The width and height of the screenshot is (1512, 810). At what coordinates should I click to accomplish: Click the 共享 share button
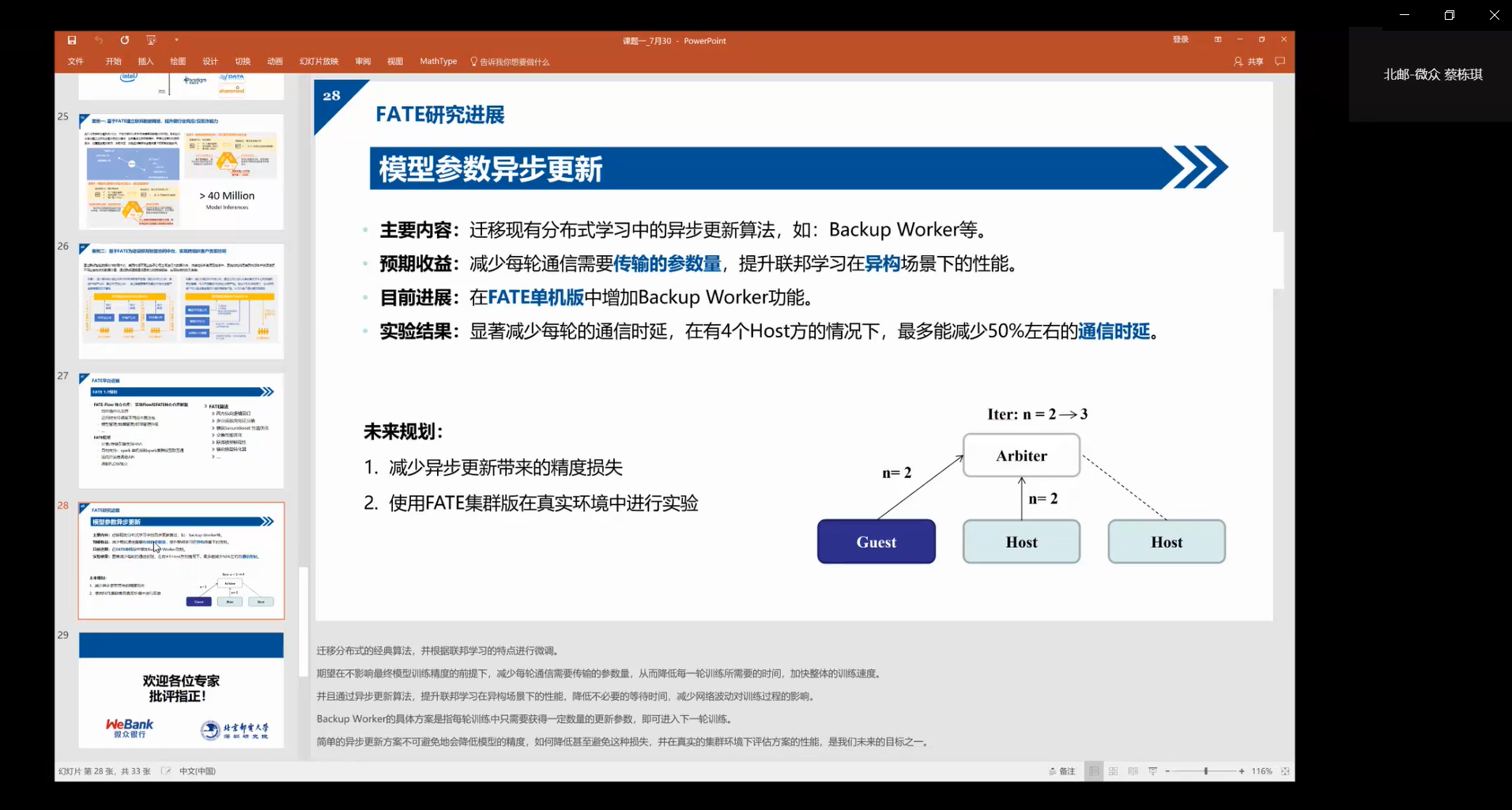(x=1249, y=62)
